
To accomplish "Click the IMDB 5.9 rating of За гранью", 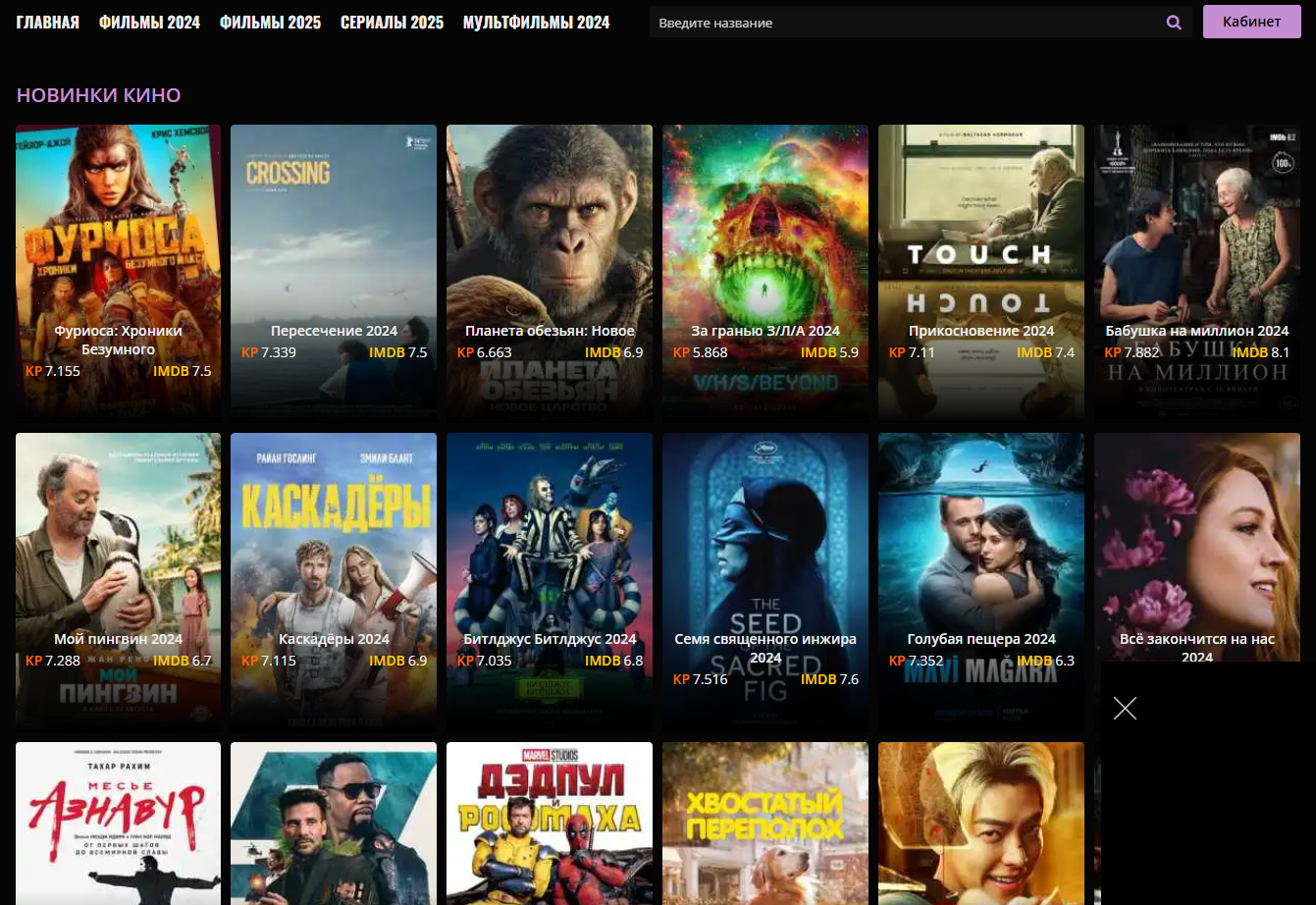I will point(830,352).
